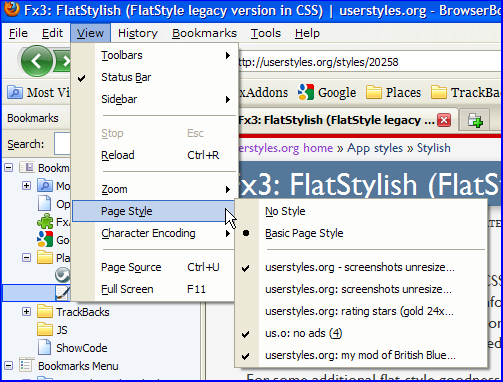This screenshot has height=382, width=503.
Task: Click the App styles breadcrumb link
Action: click(375, 148)
